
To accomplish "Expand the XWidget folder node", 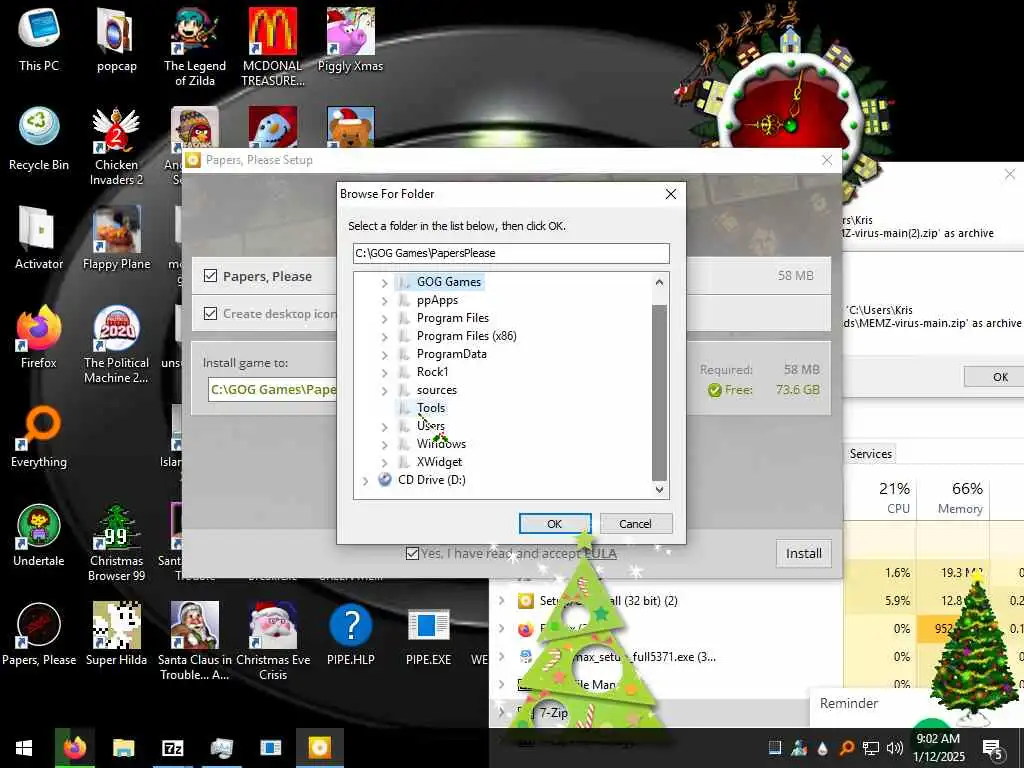I will click(385, 462).
